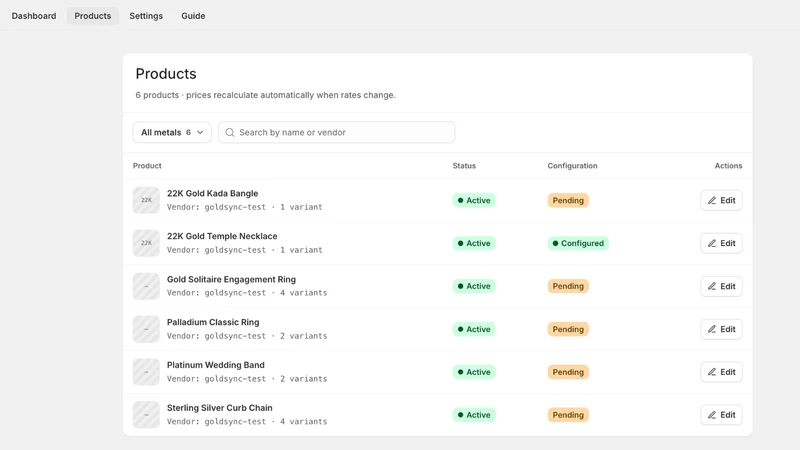800x450 pixels.
Task: Click Palladium Classic Ring thumbnail
Action: coord(146,329)
